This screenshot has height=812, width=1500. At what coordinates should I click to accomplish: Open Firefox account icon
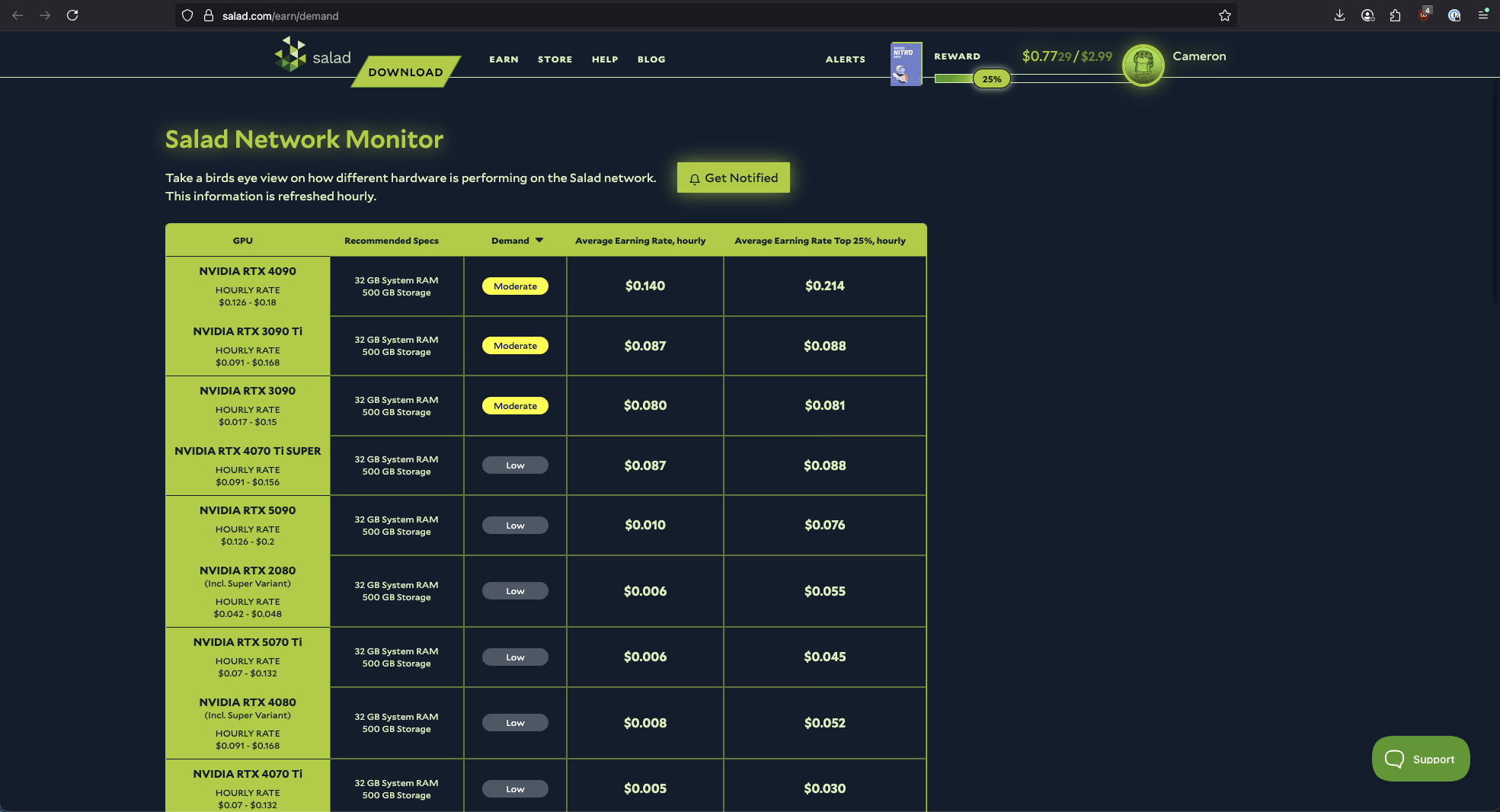click(x=1367, y=15)
